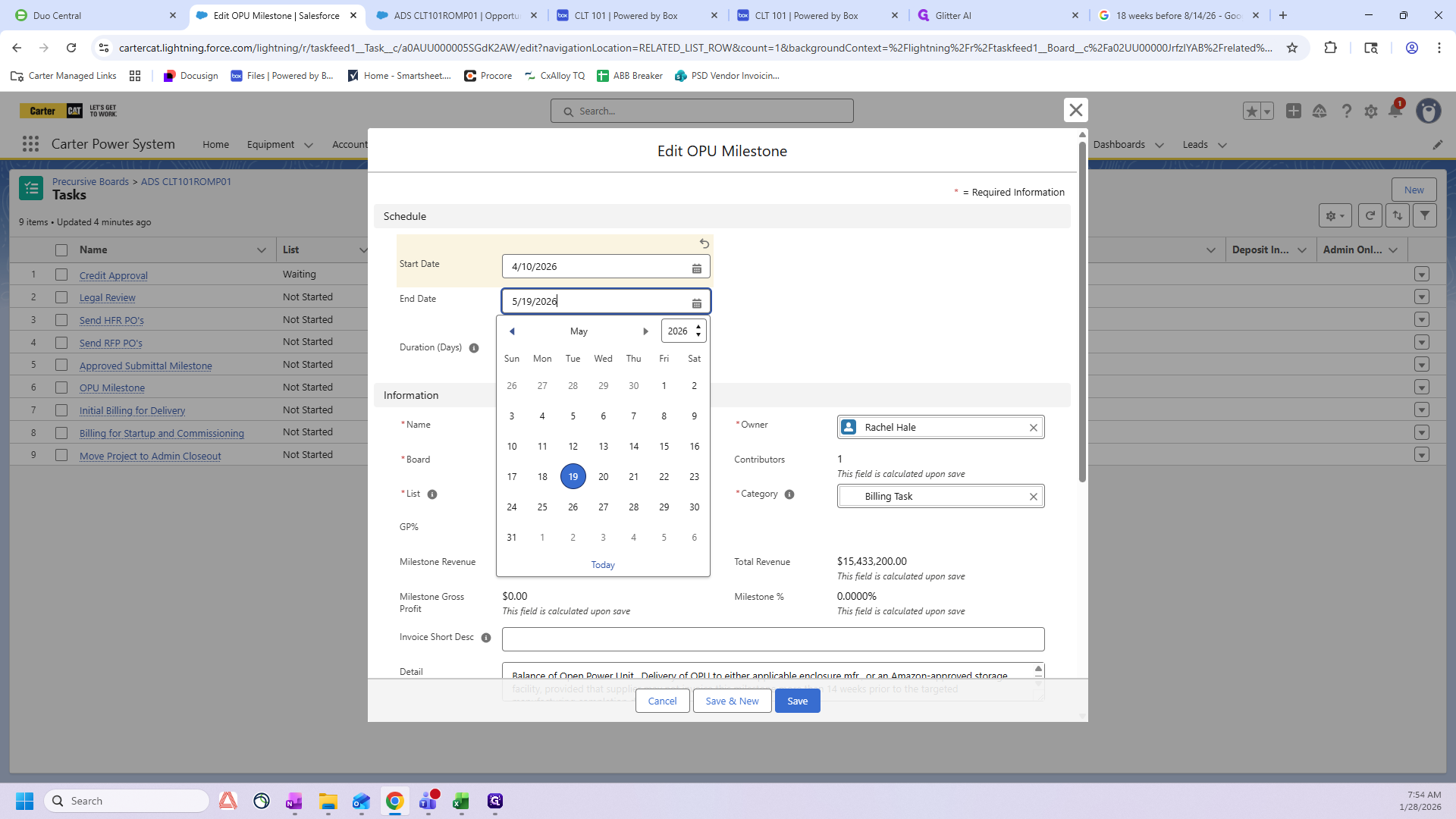The width and height of the screenshot is (1456, 819).
Task: Click Start Date calendar icon
Action: [696, 268]
